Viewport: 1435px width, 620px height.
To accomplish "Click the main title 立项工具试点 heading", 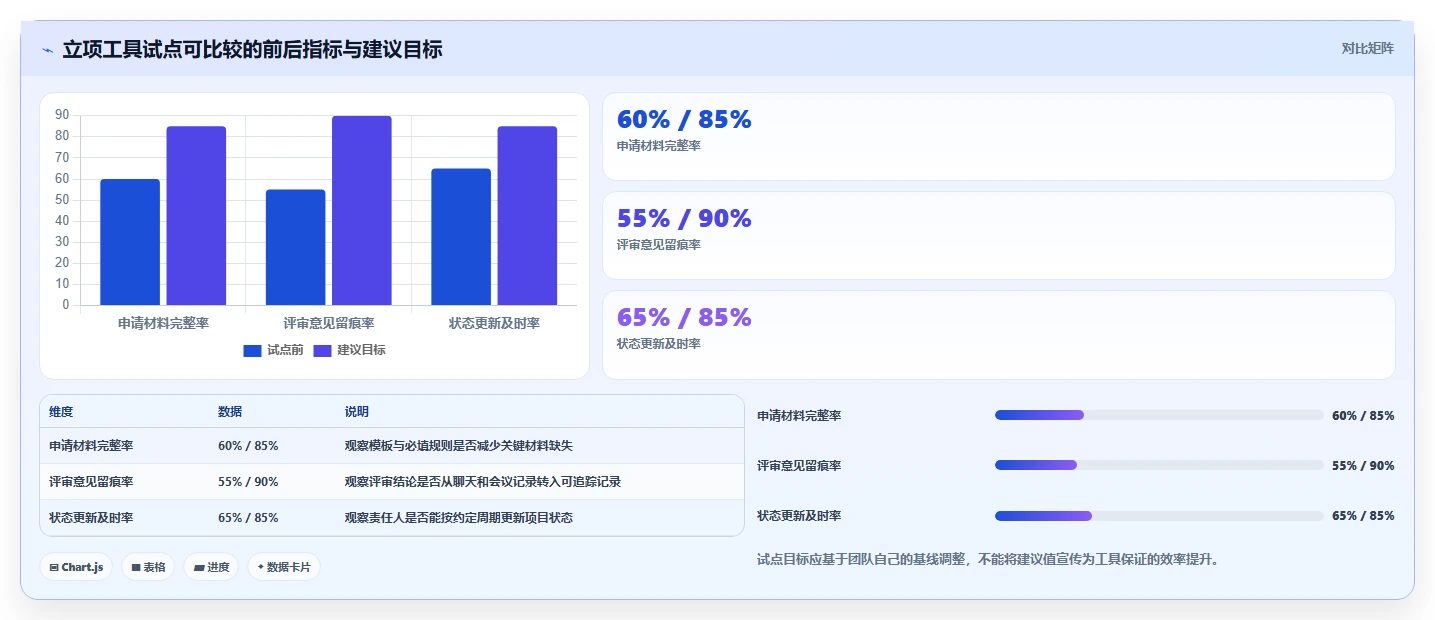I will 252,49.
